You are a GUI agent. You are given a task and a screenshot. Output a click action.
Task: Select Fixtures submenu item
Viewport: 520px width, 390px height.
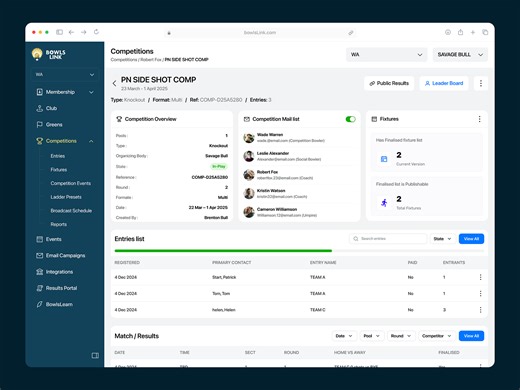(59, 170)
